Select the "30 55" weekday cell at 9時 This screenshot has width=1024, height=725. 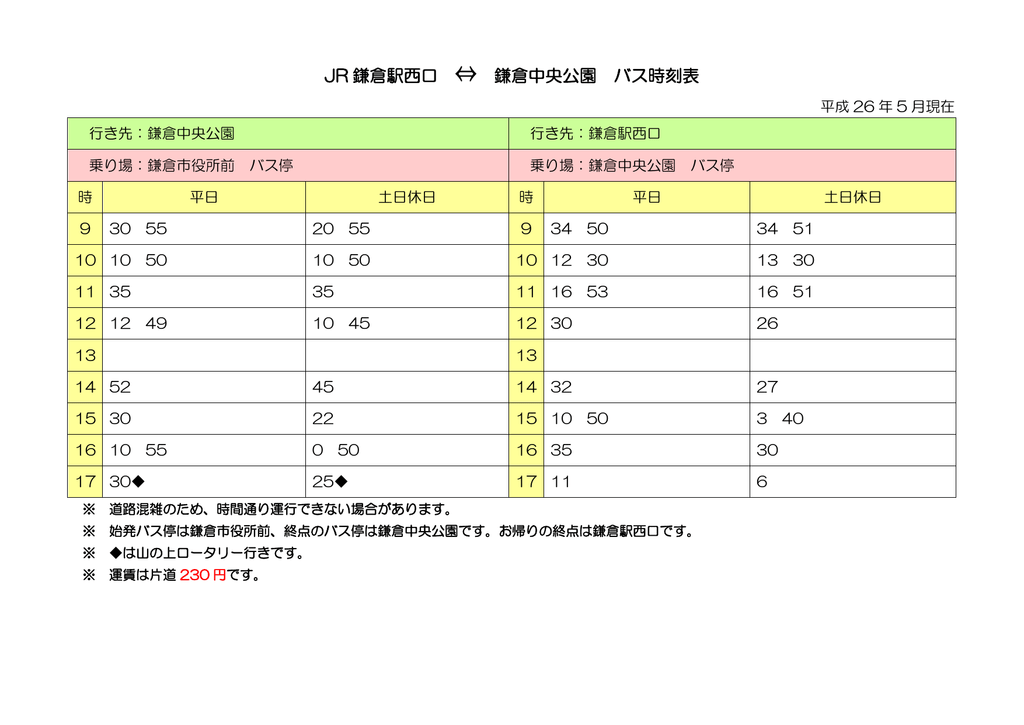coord(204,229)
